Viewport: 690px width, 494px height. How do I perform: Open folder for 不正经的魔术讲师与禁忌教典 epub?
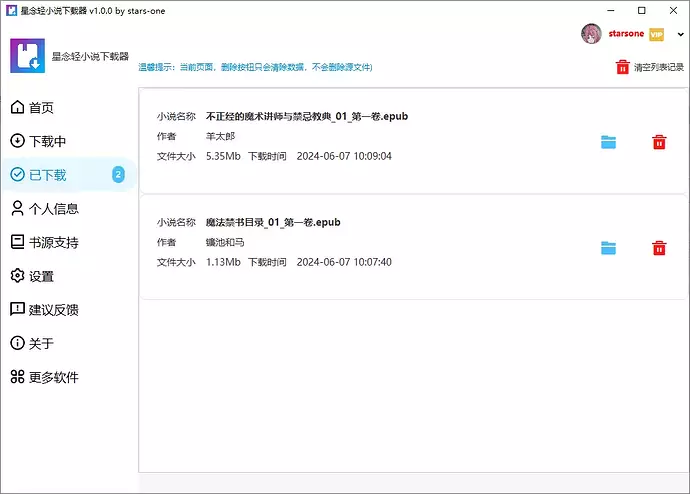pyautogui.click(x=608, y=142)
